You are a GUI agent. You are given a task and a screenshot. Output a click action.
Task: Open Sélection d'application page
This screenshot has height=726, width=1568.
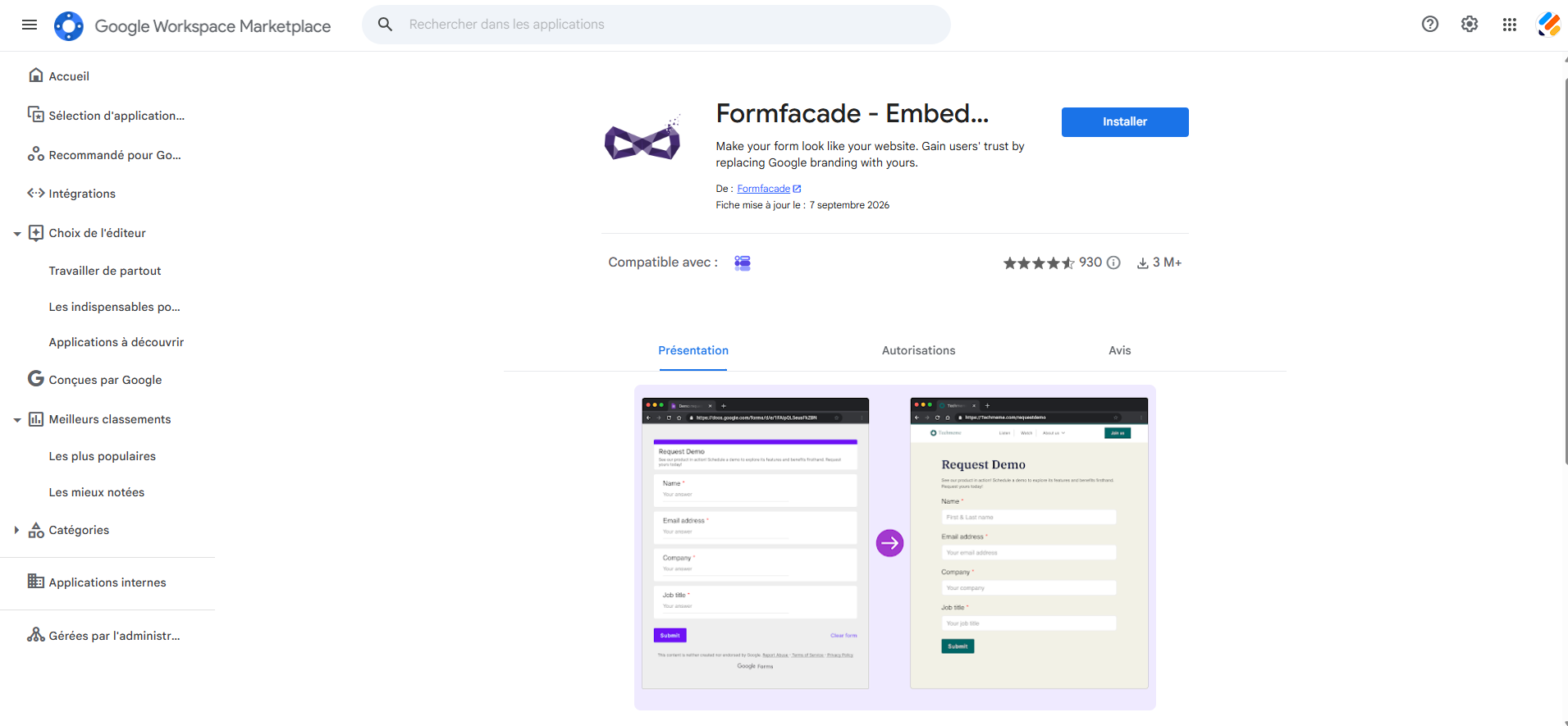[x=117, y=116]
